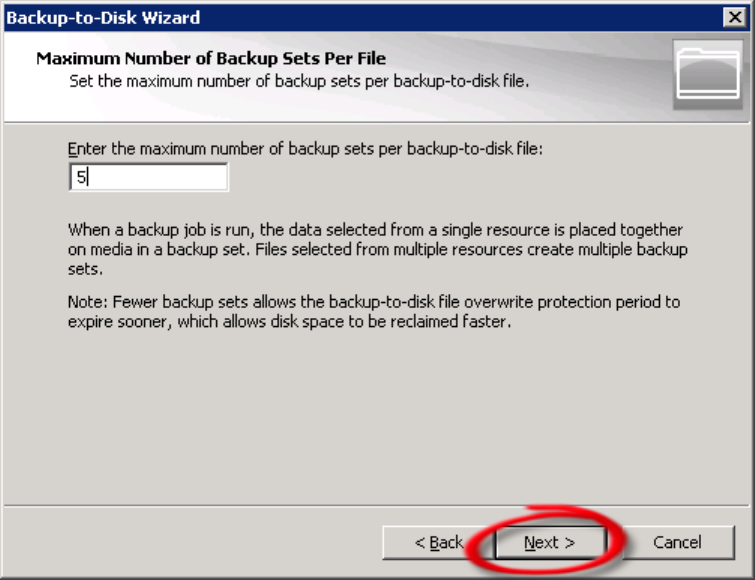
Task: Click the Backup-to-Disk Wizard title bar text
Action: [x=104, y=18]
